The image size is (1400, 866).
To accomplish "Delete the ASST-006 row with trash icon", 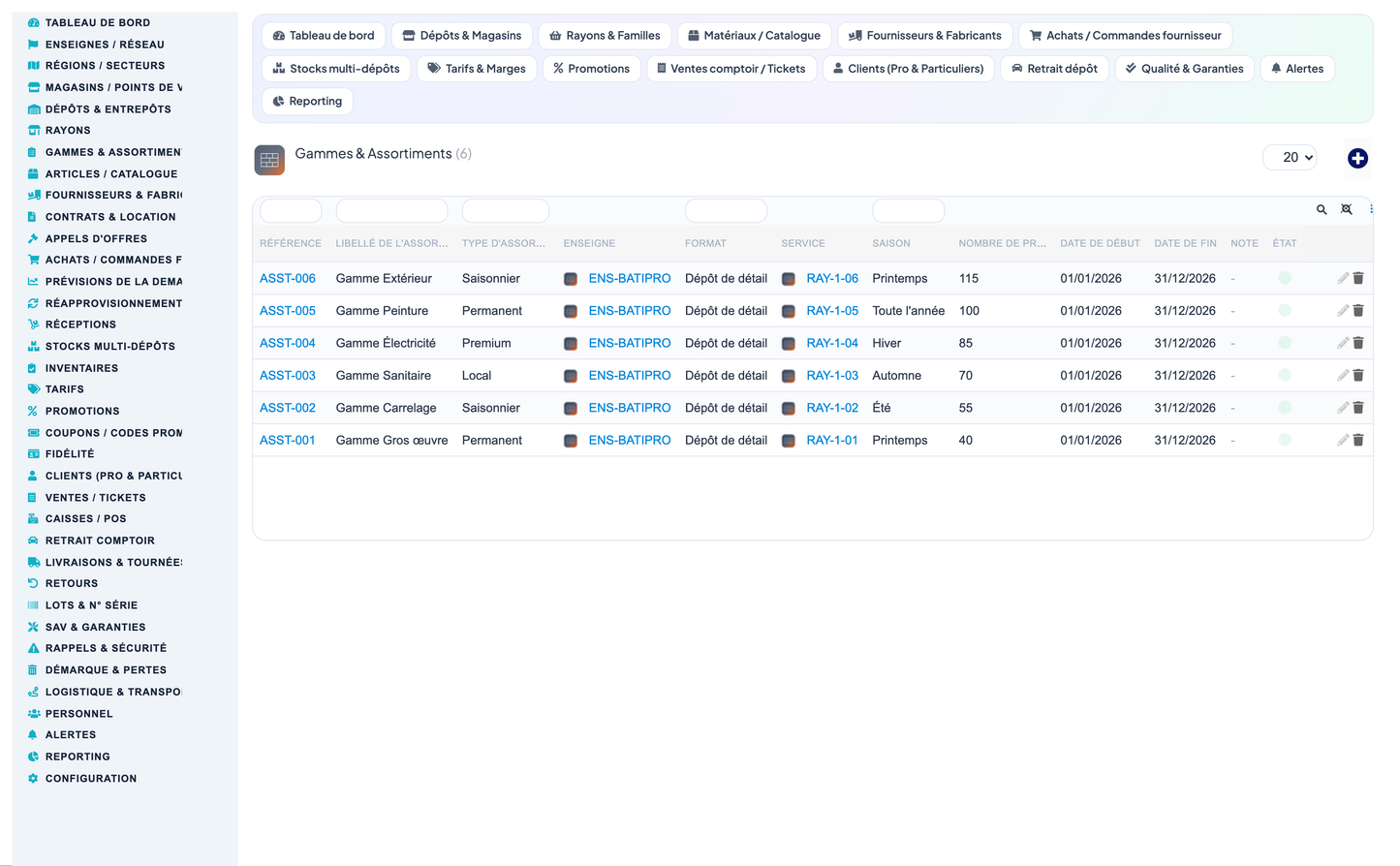I will (x=1358, y=278).
